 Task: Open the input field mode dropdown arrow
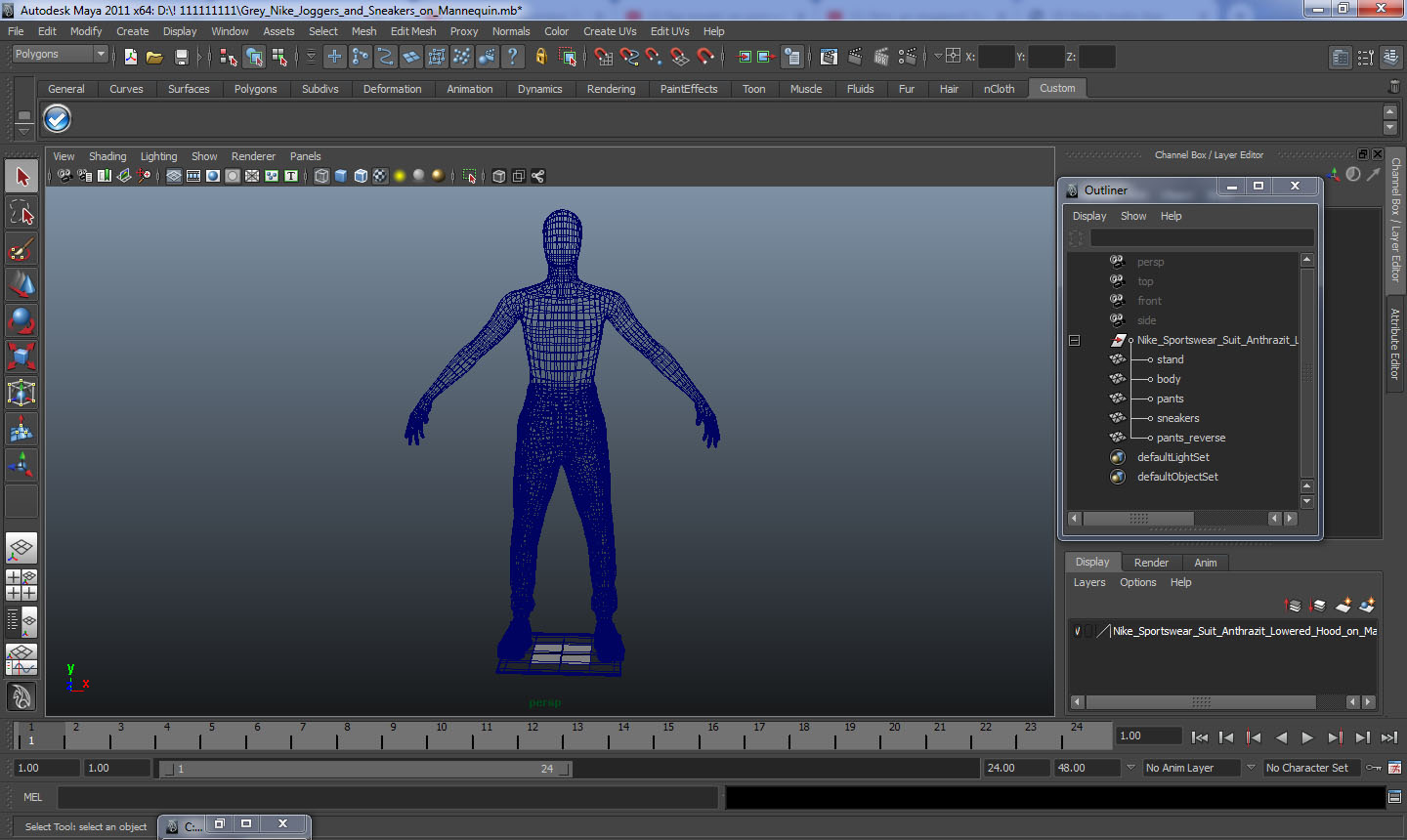(938, 57)
